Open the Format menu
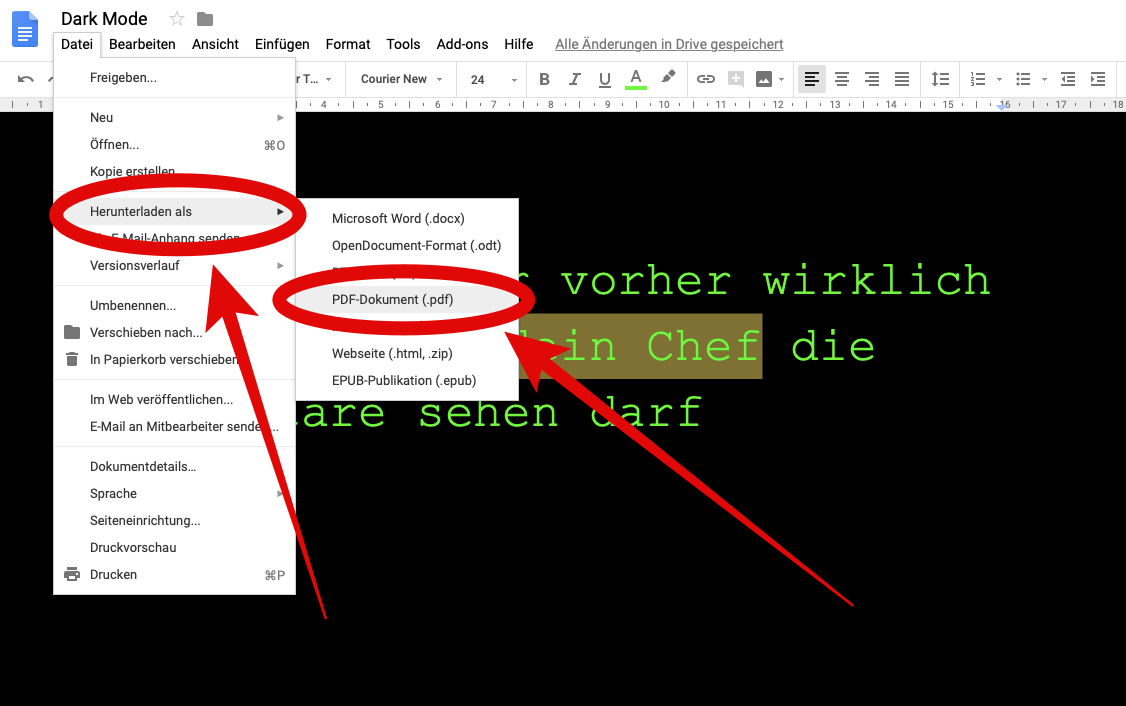 348,45
